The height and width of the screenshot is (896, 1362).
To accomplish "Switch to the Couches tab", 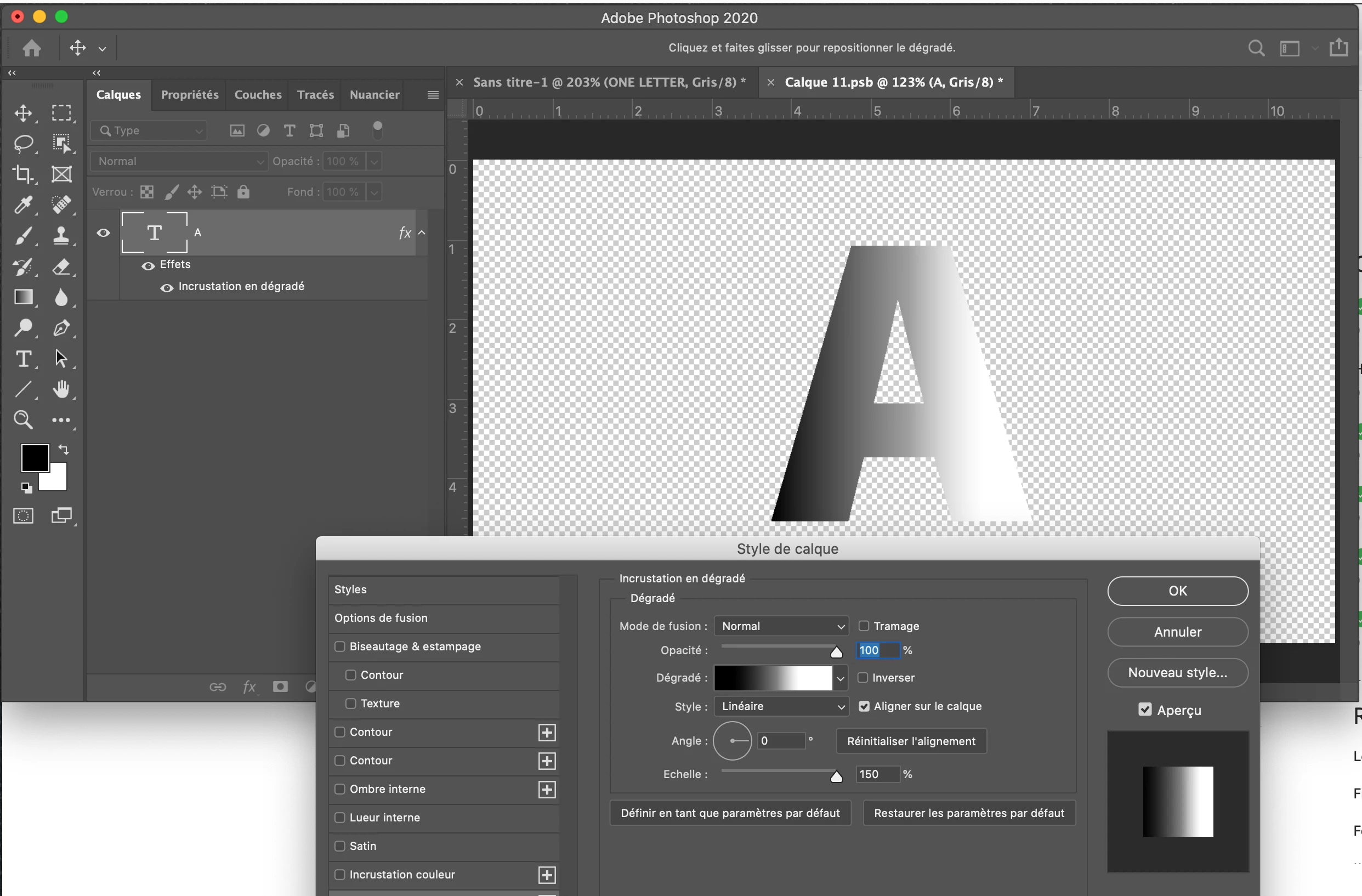I will pyautogui.click(x=258, y=94).
